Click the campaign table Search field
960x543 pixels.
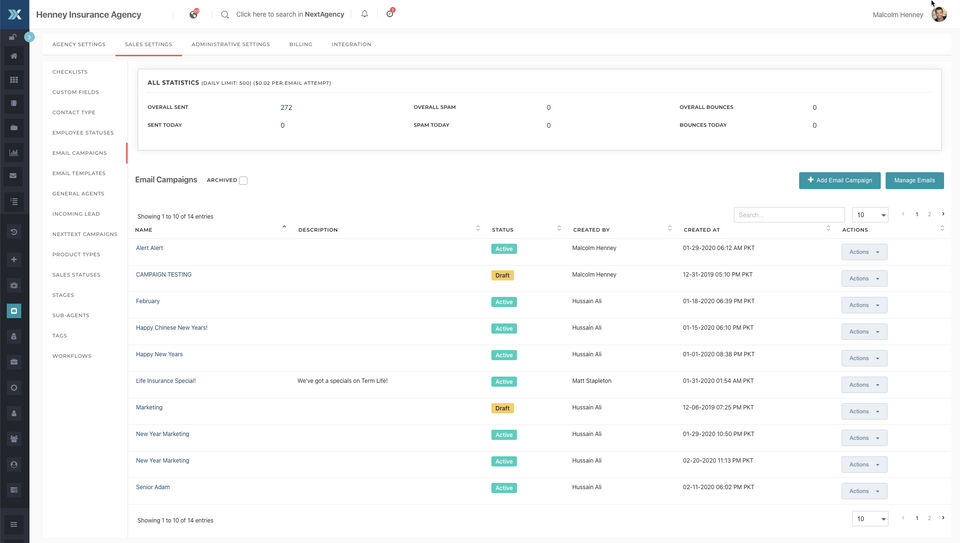788,215
